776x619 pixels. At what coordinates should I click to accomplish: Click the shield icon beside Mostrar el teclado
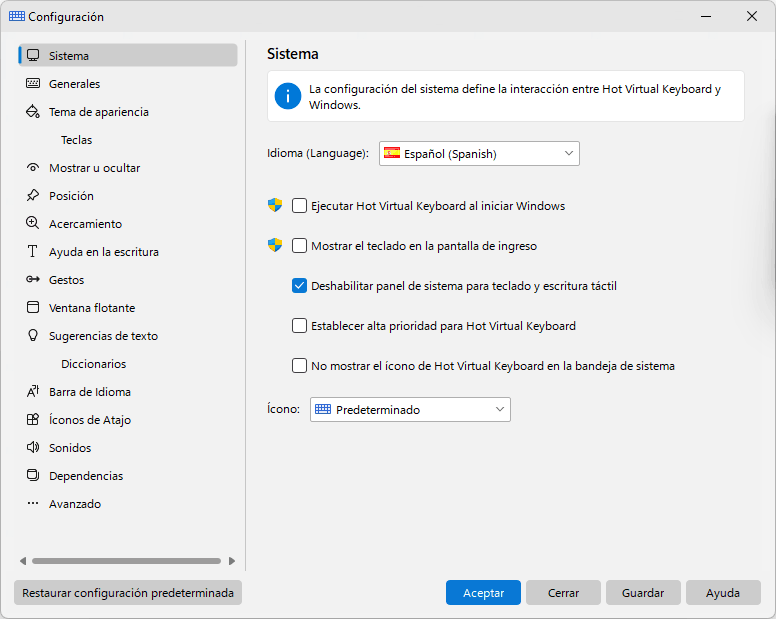pos(275,245)
